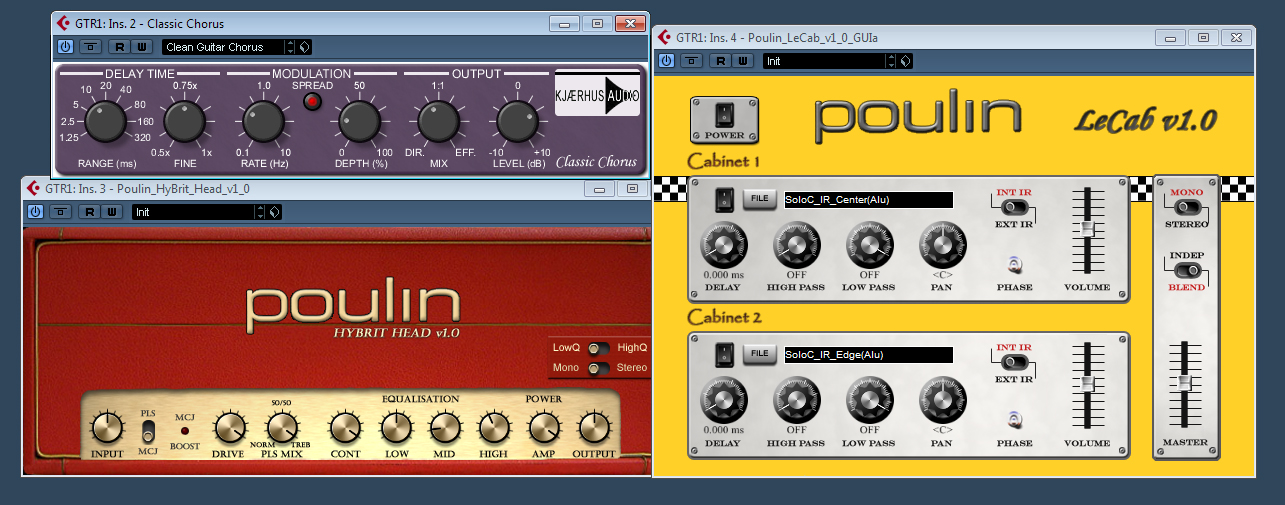The image size is (1285, 505).
Task: Toggle the red Spread LED in Modulation
Action: pyautogui.click(x=312, y=102)
